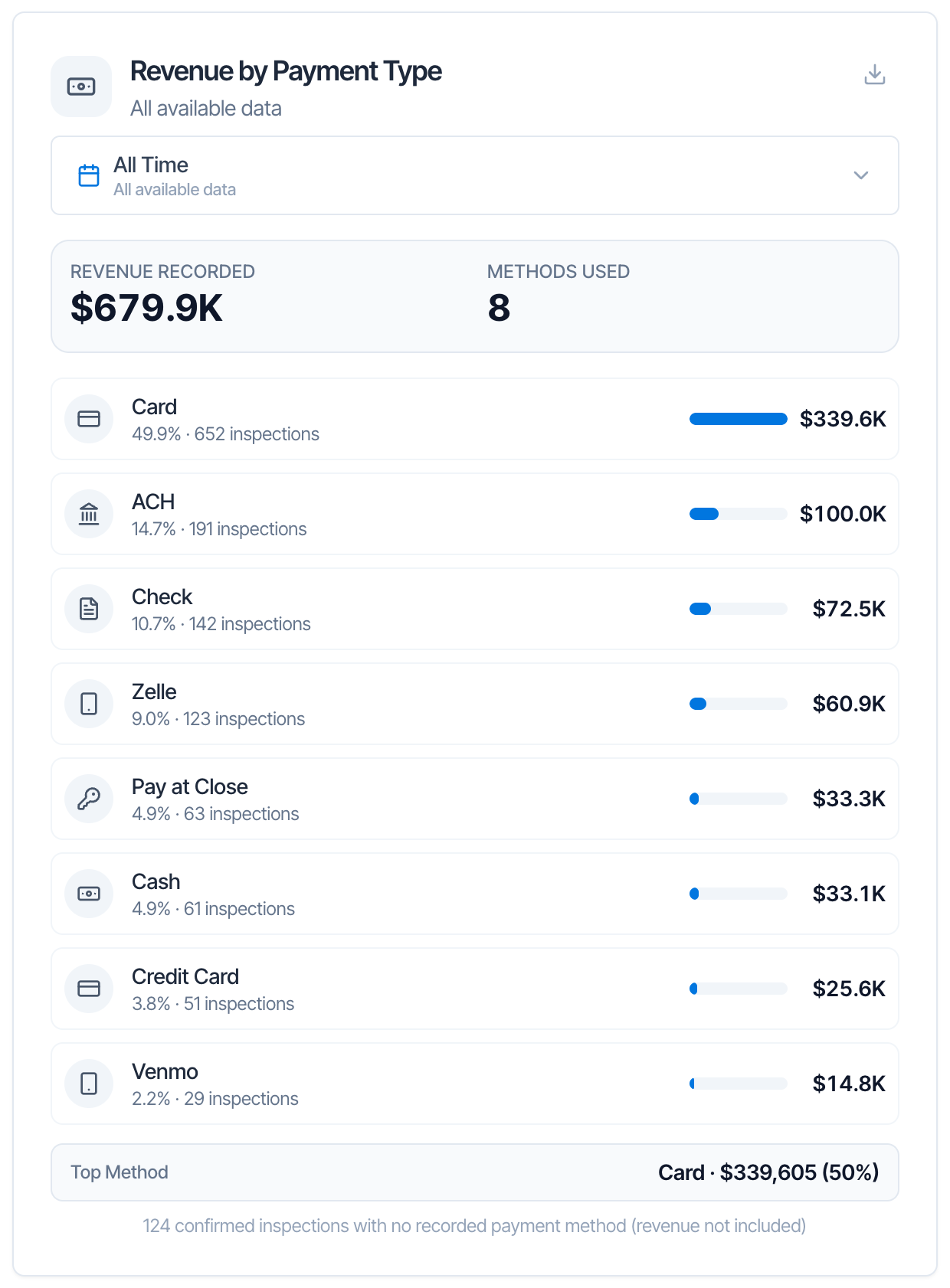Click the Check document icon
Screen dimensions: 950x1288
[x=89, y=609]
